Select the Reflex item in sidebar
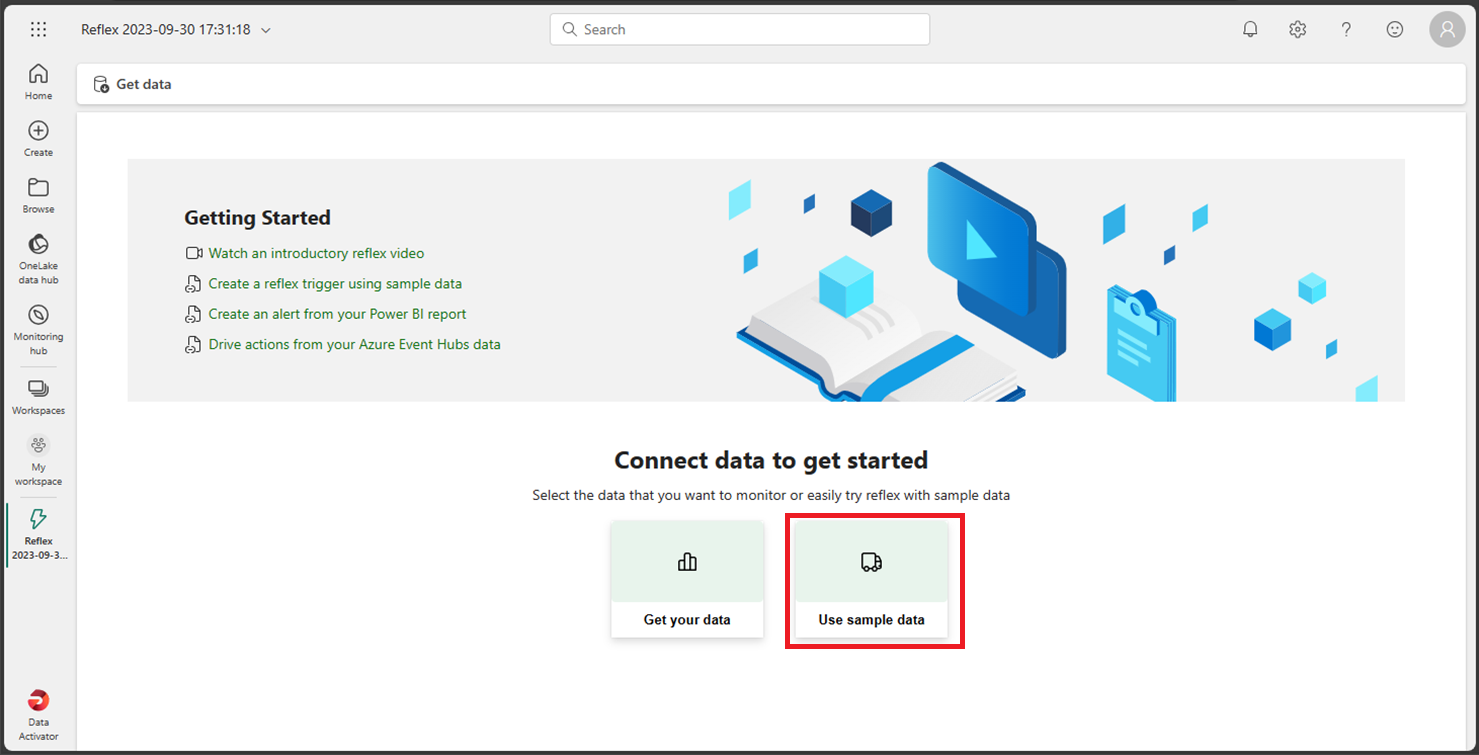The height and width of the screenshot is (755, 1479). click(38, 535)
